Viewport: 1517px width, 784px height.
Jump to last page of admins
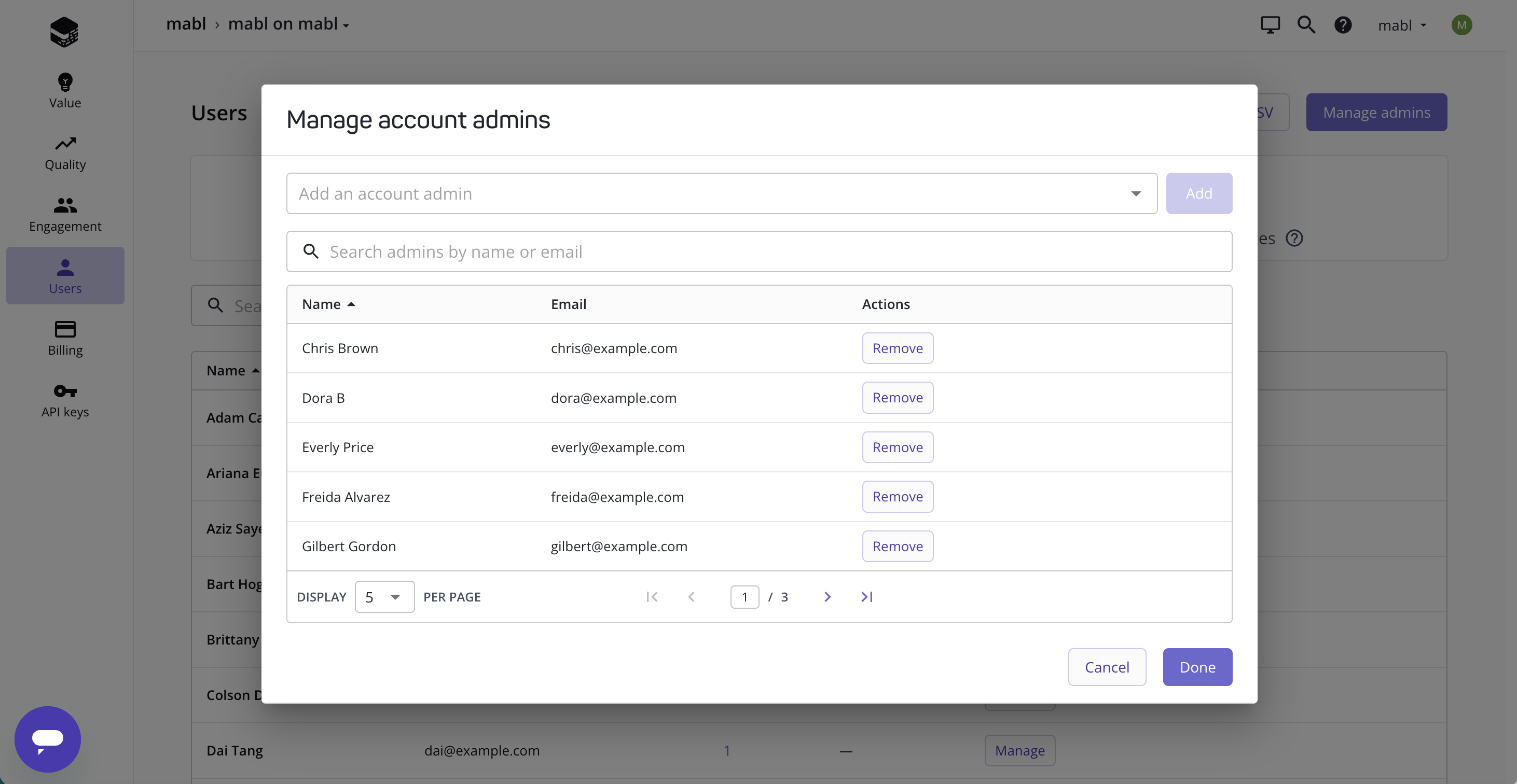[x=867, y=597]
